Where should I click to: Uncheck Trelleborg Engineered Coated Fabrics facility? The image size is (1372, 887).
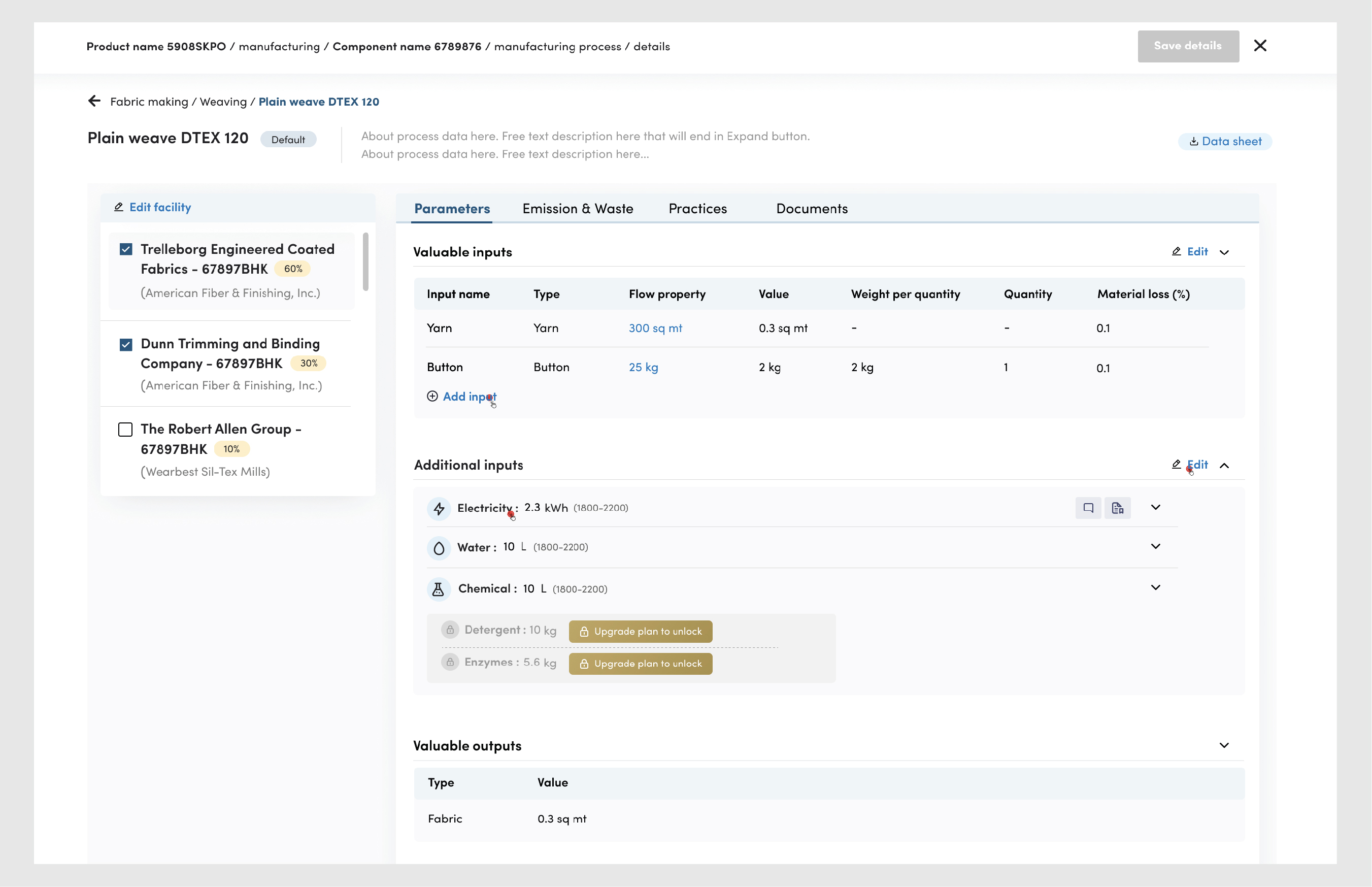(x=126, y=249)
